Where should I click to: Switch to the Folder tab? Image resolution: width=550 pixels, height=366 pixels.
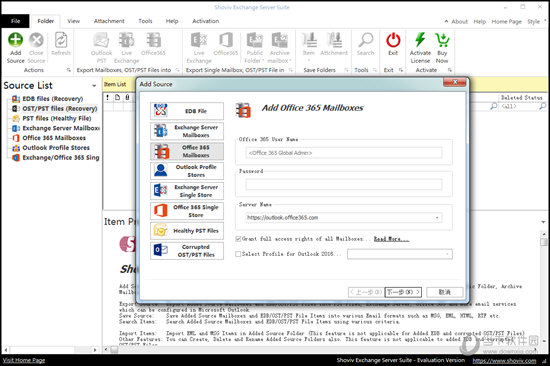coord(46,21)
